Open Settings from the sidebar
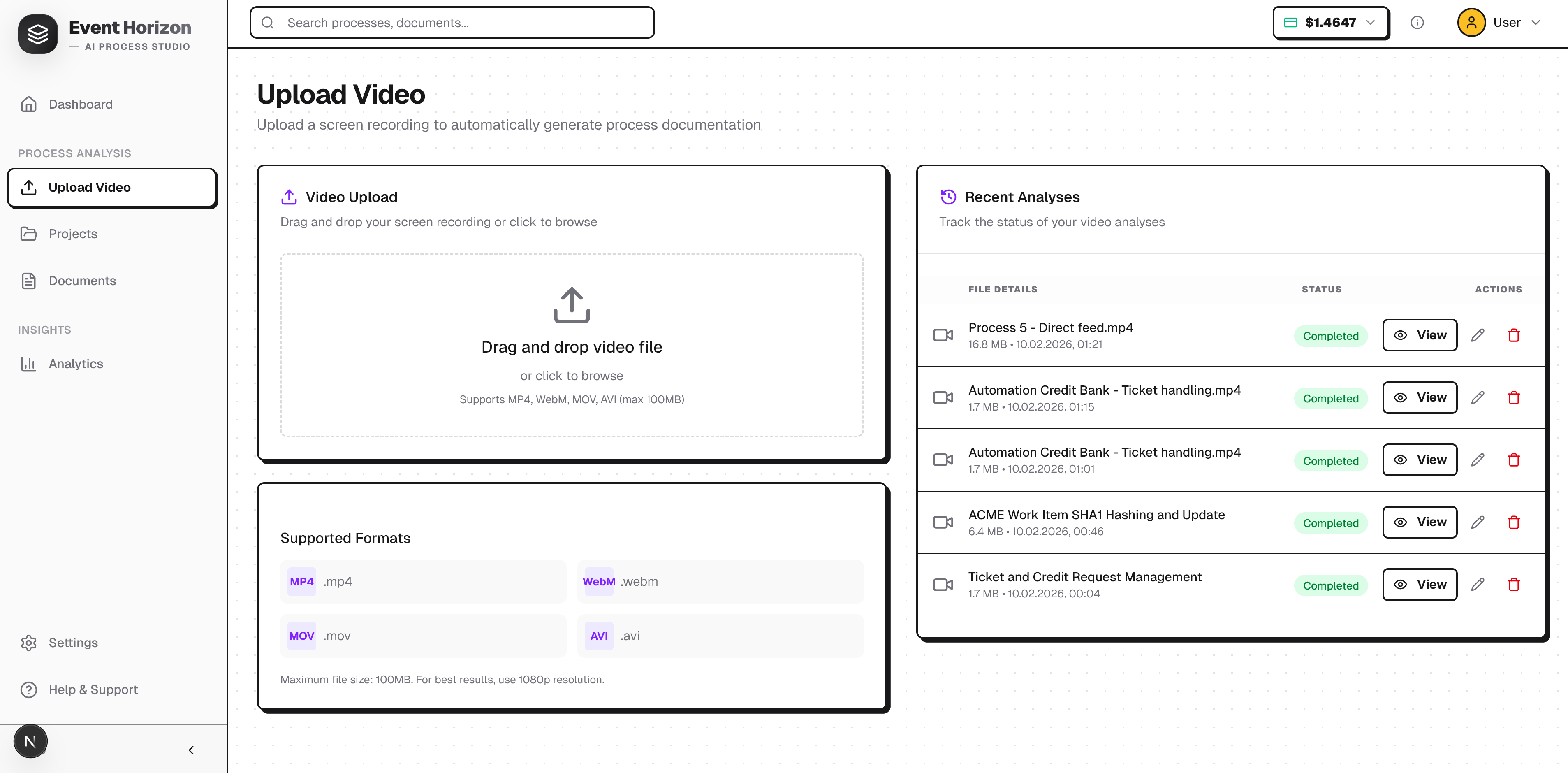1568x773 pixels. (x=73, y=643)
